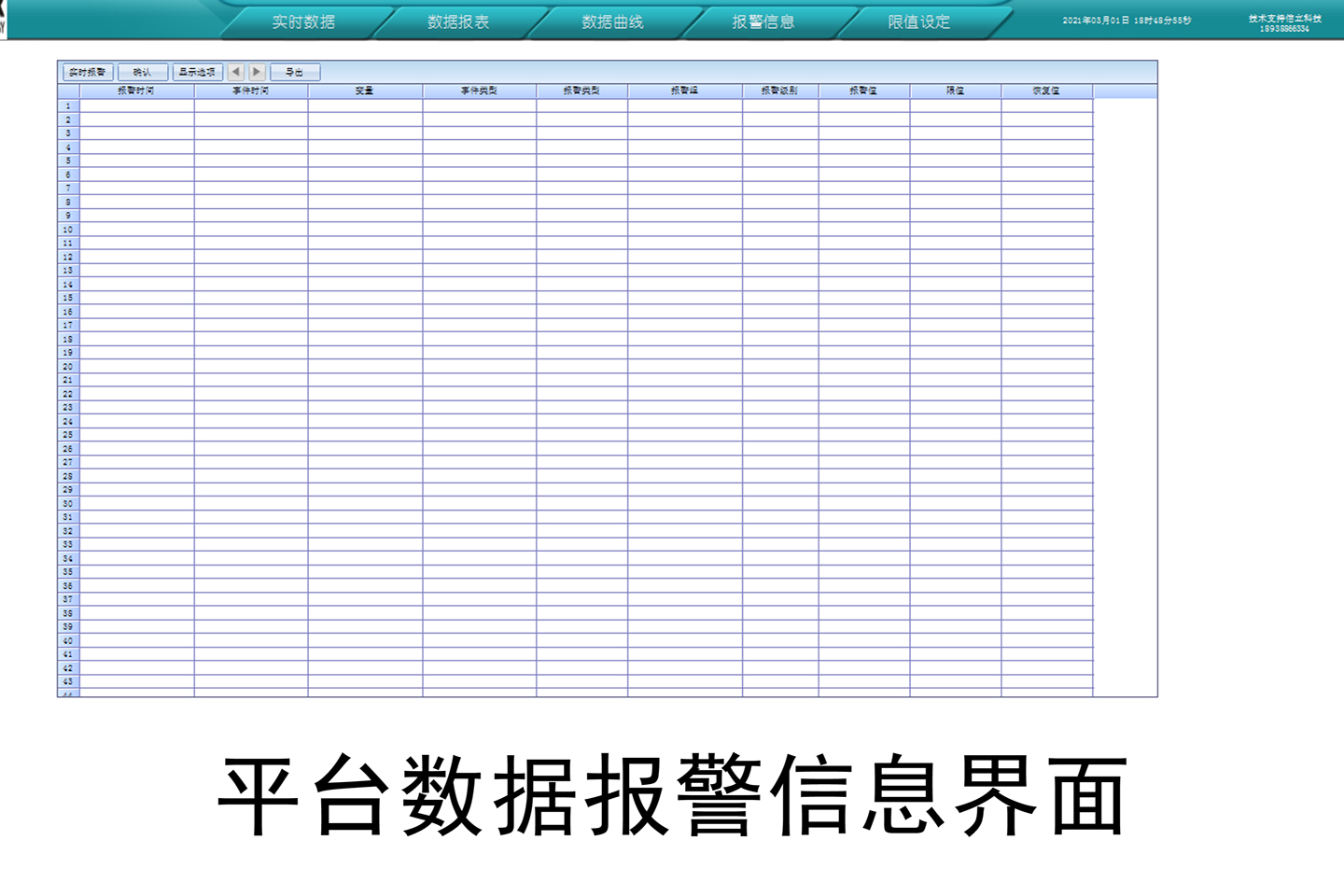1344x896 pixels.
Task: Select row 1 header in the table
Action: (68, 106)
